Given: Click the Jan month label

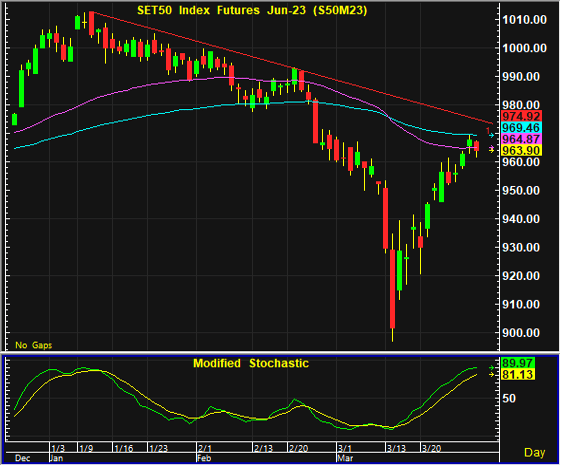Looking at the screenshot, I should (56, 458).
